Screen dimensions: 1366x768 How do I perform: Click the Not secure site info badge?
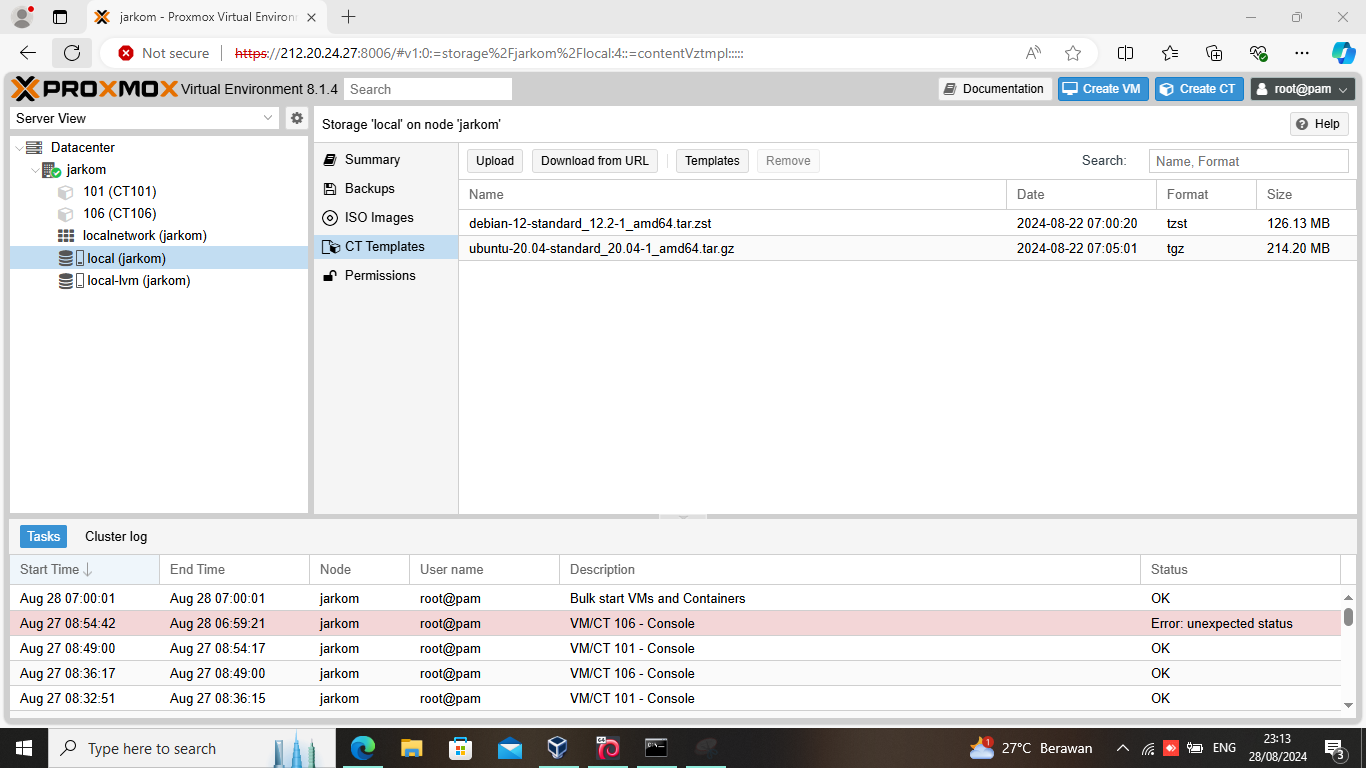[x=164, y=53]
